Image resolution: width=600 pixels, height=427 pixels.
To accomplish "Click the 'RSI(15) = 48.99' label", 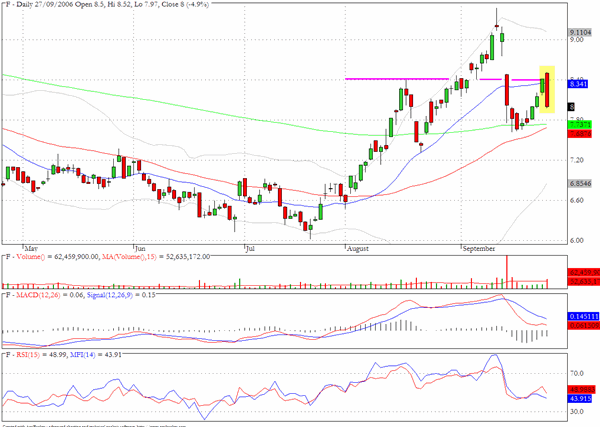I will [x=41, y=355].
